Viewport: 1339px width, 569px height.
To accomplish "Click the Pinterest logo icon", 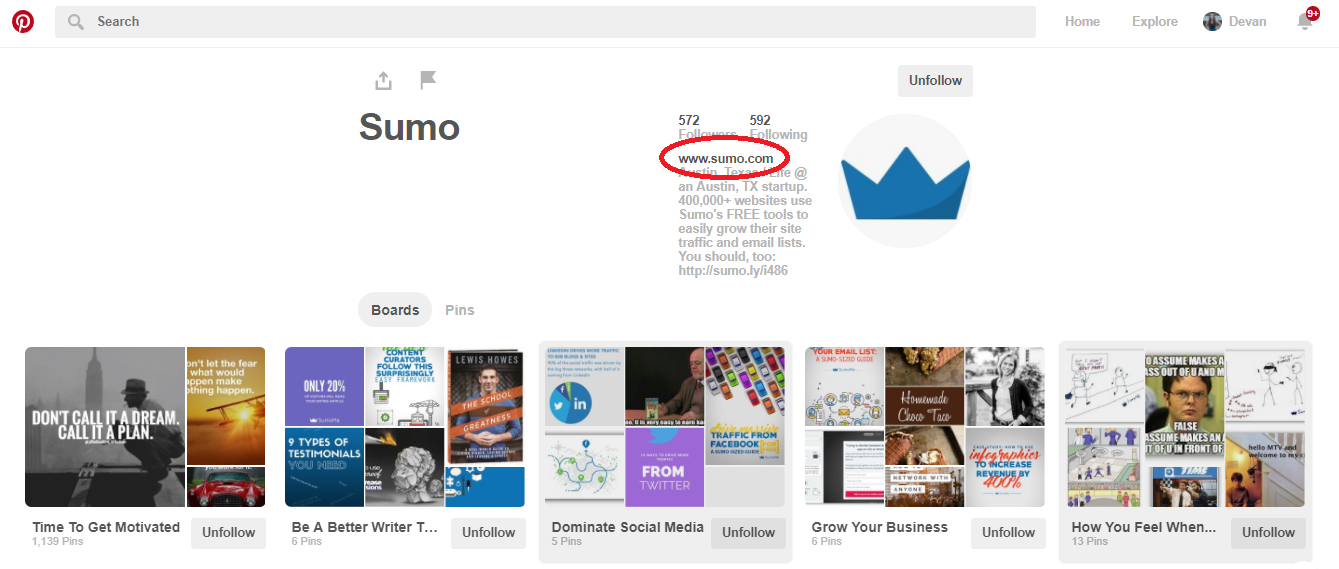I will point(22,21).
